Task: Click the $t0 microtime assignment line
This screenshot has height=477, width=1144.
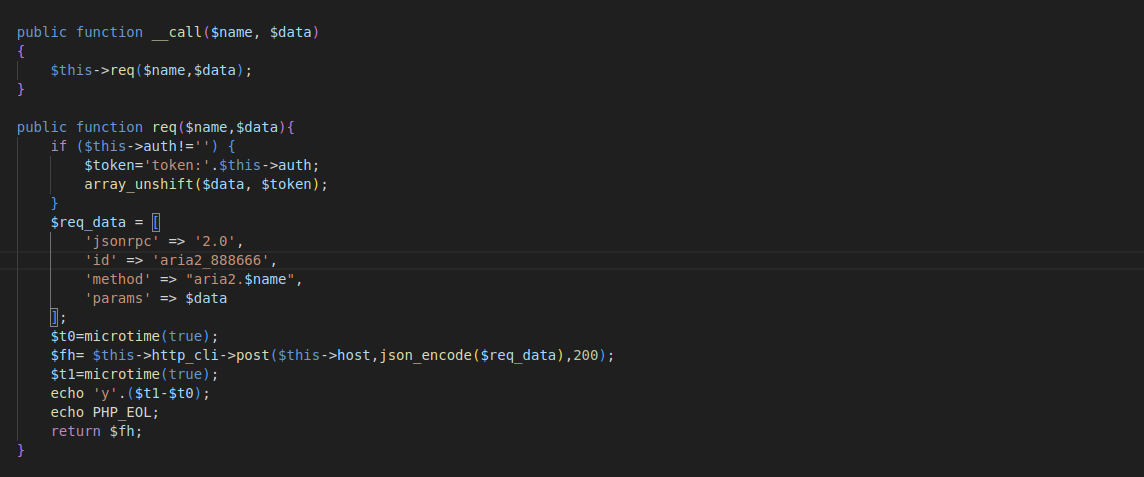Action: [x=134, y=336]
